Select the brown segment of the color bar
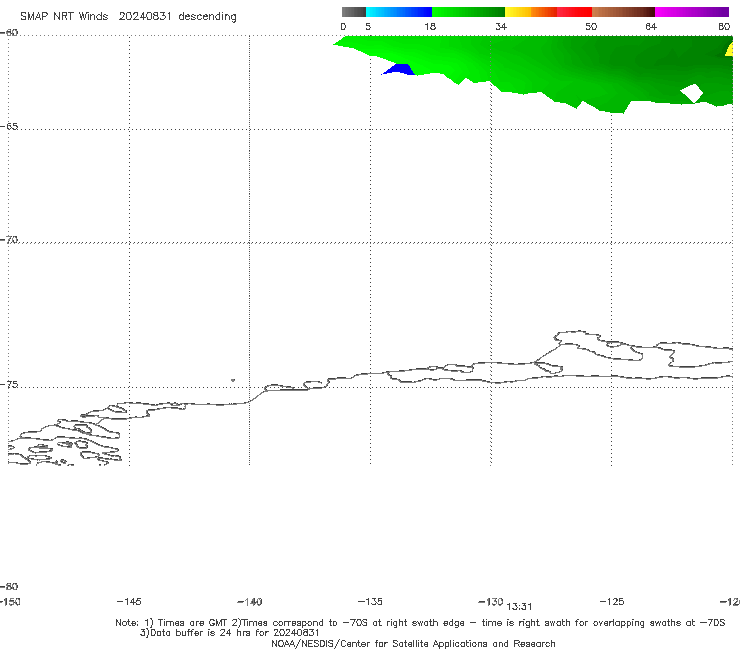Screen dimensions: 740x650 click(x=623, y=12)
